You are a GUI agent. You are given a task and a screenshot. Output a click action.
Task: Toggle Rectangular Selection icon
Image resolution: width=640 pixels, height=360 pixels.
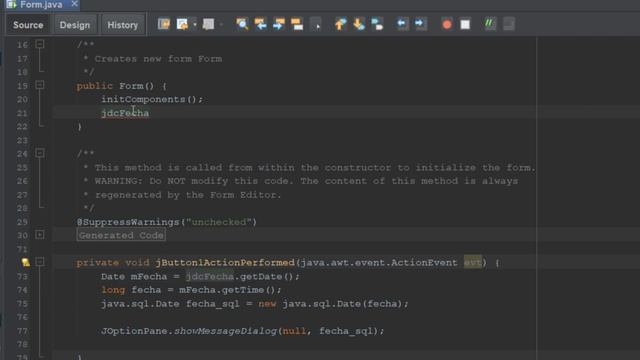point(316,24)
